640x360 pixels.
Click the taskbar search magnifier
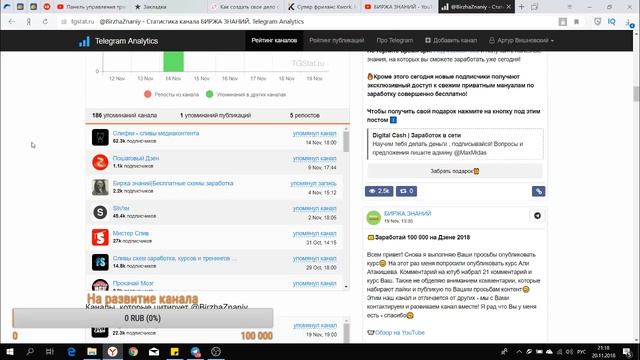30,351
